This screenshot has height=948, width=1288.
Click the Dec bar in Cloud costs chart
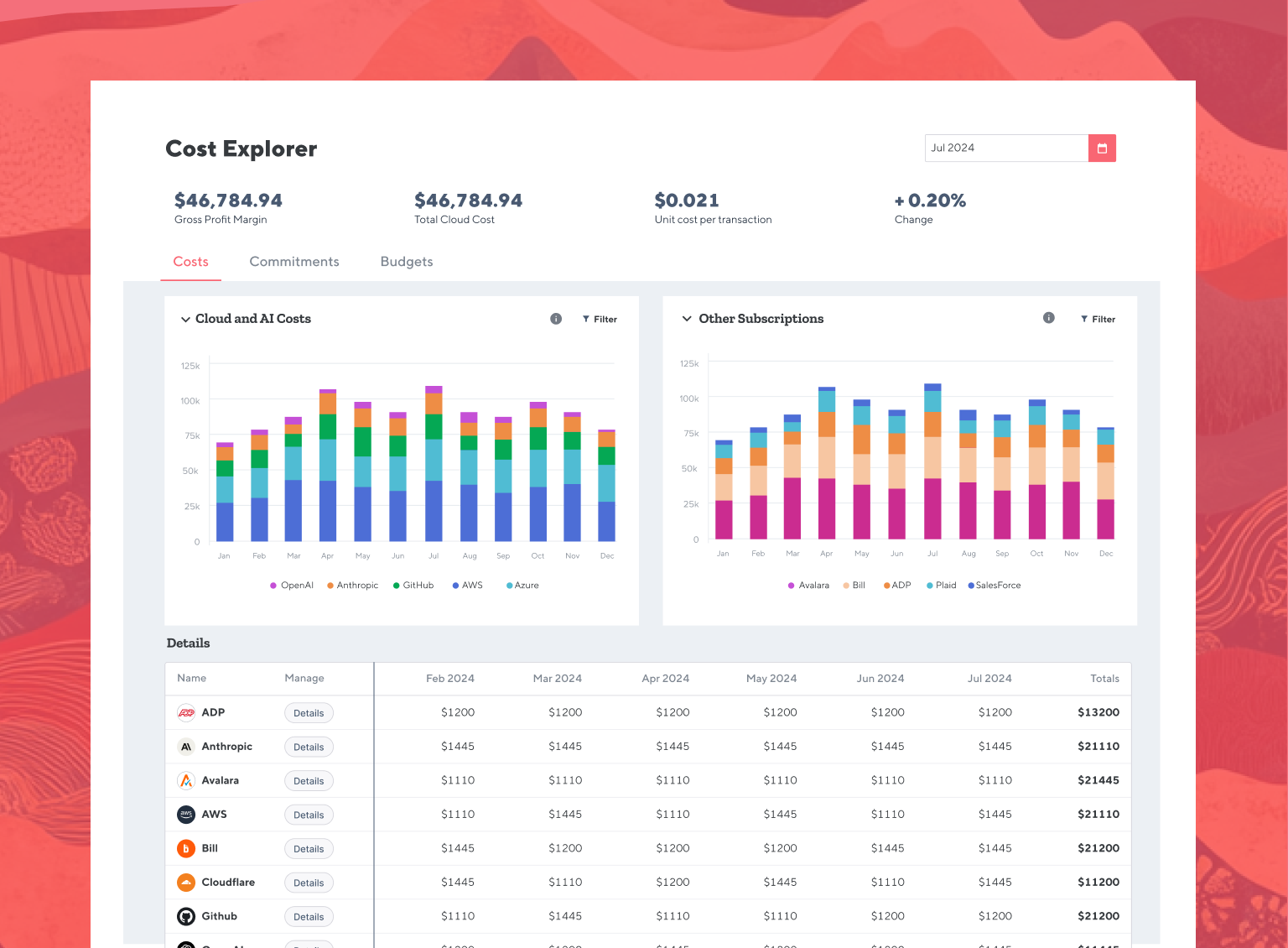pyautogui.click(x=606, y=486)
